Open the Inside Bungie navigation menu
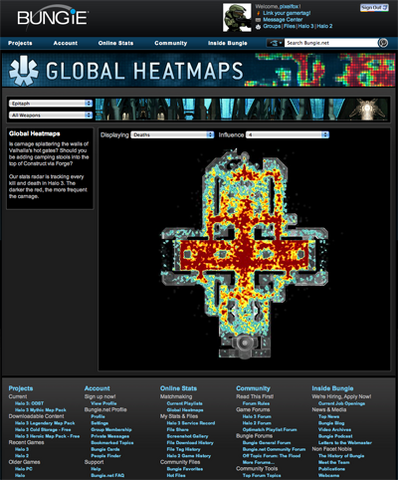Screen dimensions: 398x480 point(228,43)
